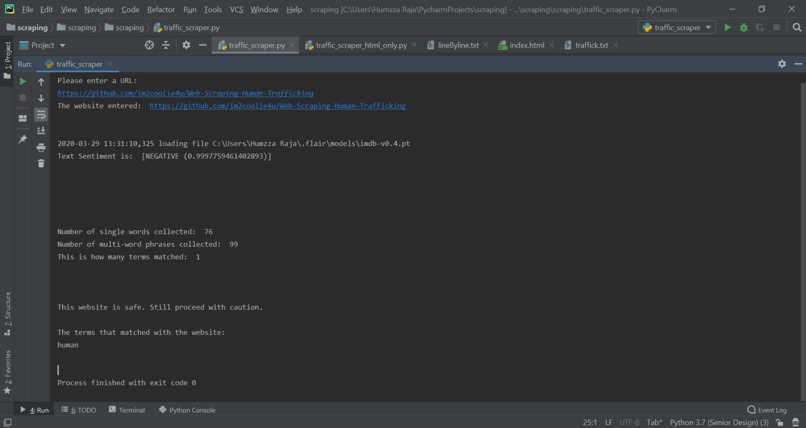This screenshot has width=806, height=428.
Task: Toggle Project side tool button
Action: 7,61
